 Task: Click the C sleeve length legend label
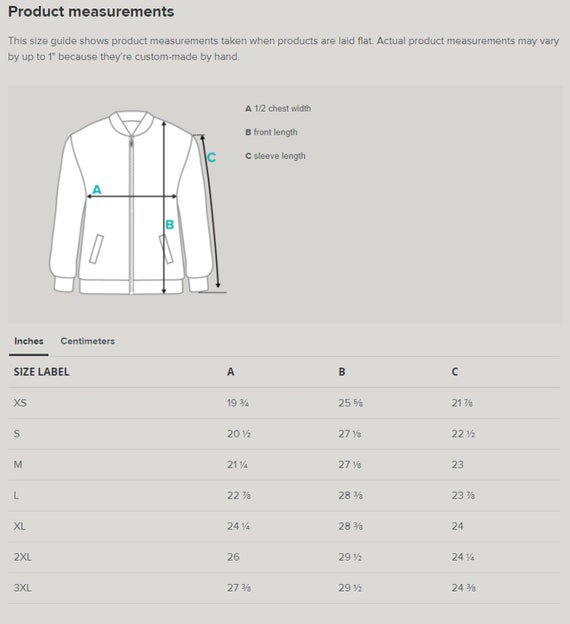[x=275, y=156]
